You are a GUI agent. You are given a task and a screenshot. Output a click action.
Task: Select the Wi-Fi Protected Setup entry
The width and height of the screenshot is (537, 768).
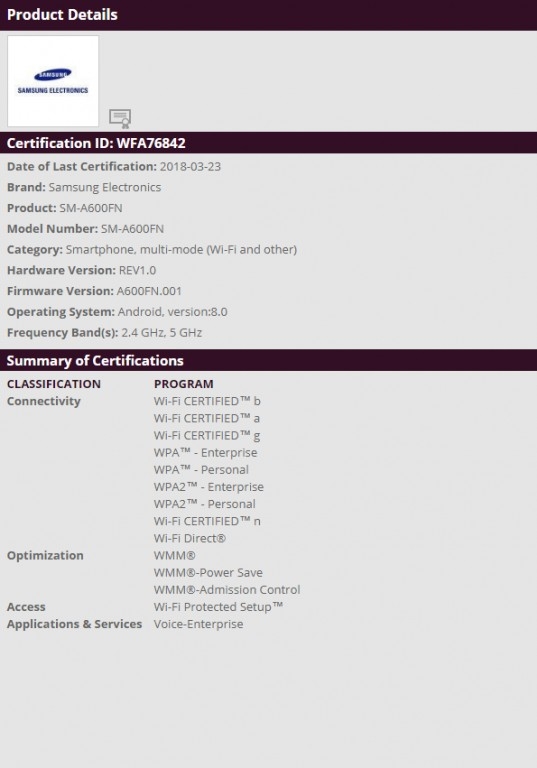pos(219,607)
